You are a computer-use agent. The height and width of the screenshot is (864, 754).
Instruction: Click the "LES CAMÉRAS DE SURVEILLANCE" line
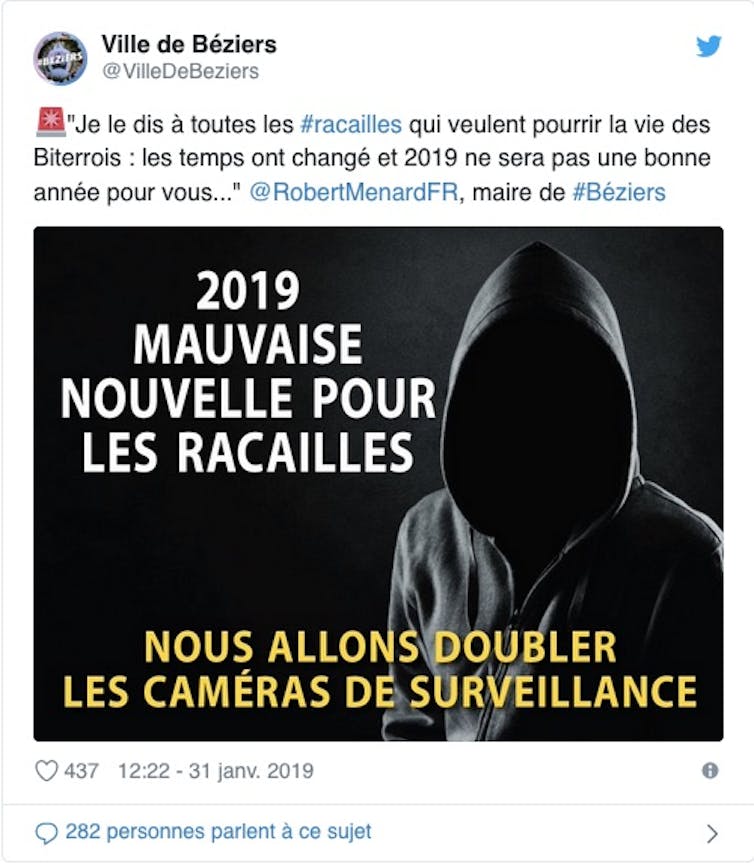point(380,690)
